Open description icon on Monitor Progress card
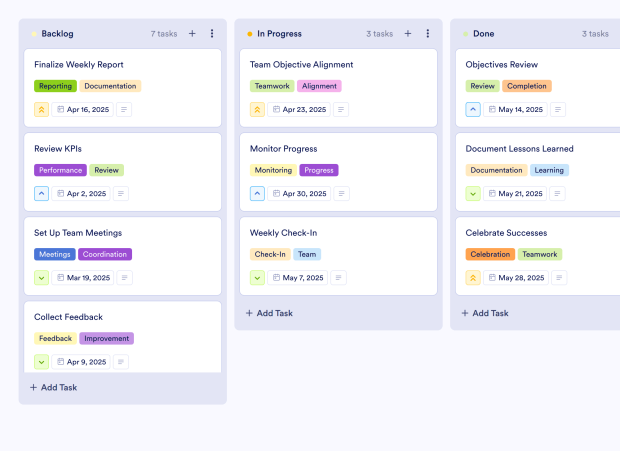The image size is (620, 451). point(340,194)
